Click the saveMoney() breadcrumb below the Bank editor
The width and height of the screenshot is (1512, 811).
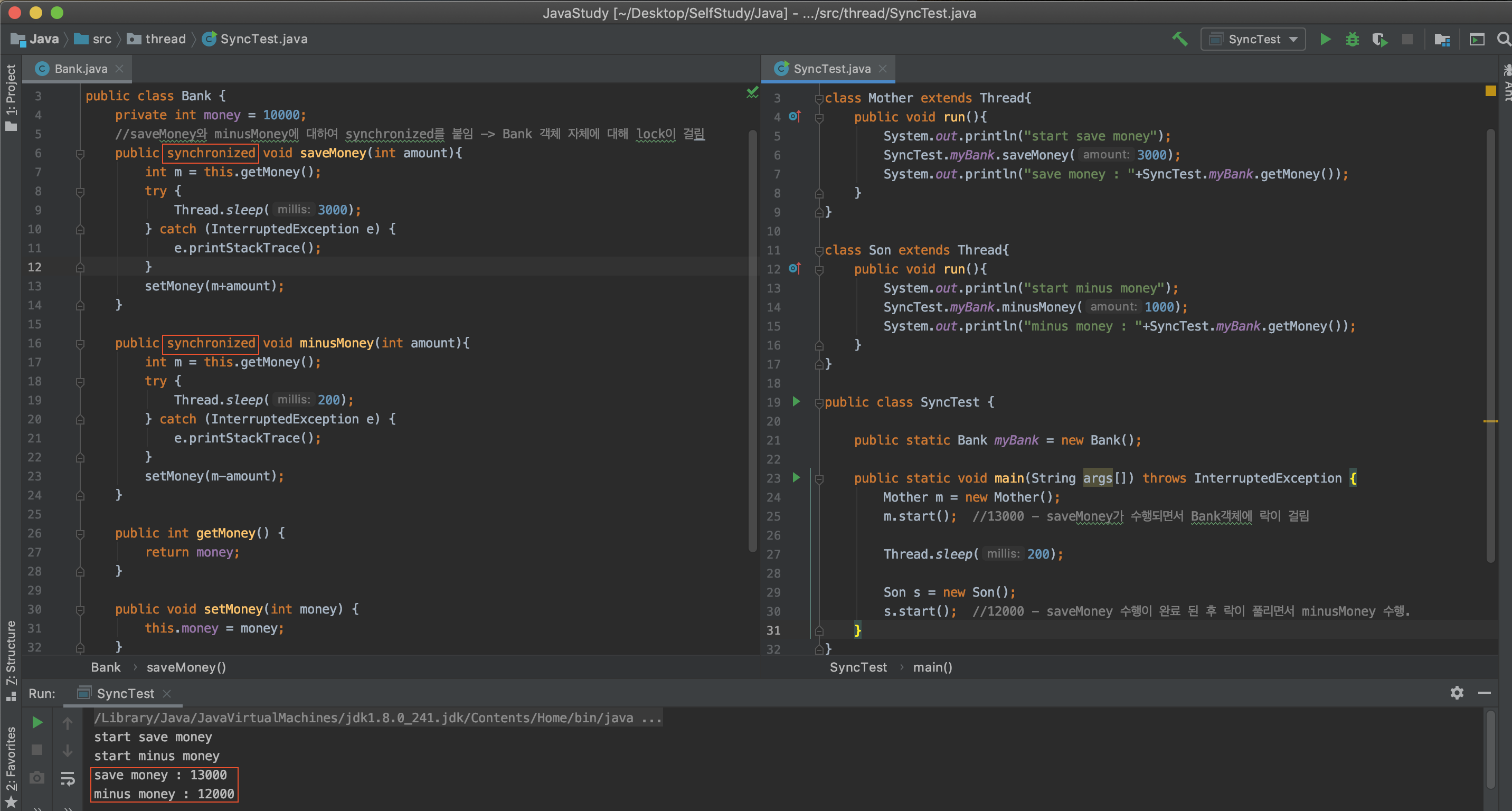coord(186,667)
